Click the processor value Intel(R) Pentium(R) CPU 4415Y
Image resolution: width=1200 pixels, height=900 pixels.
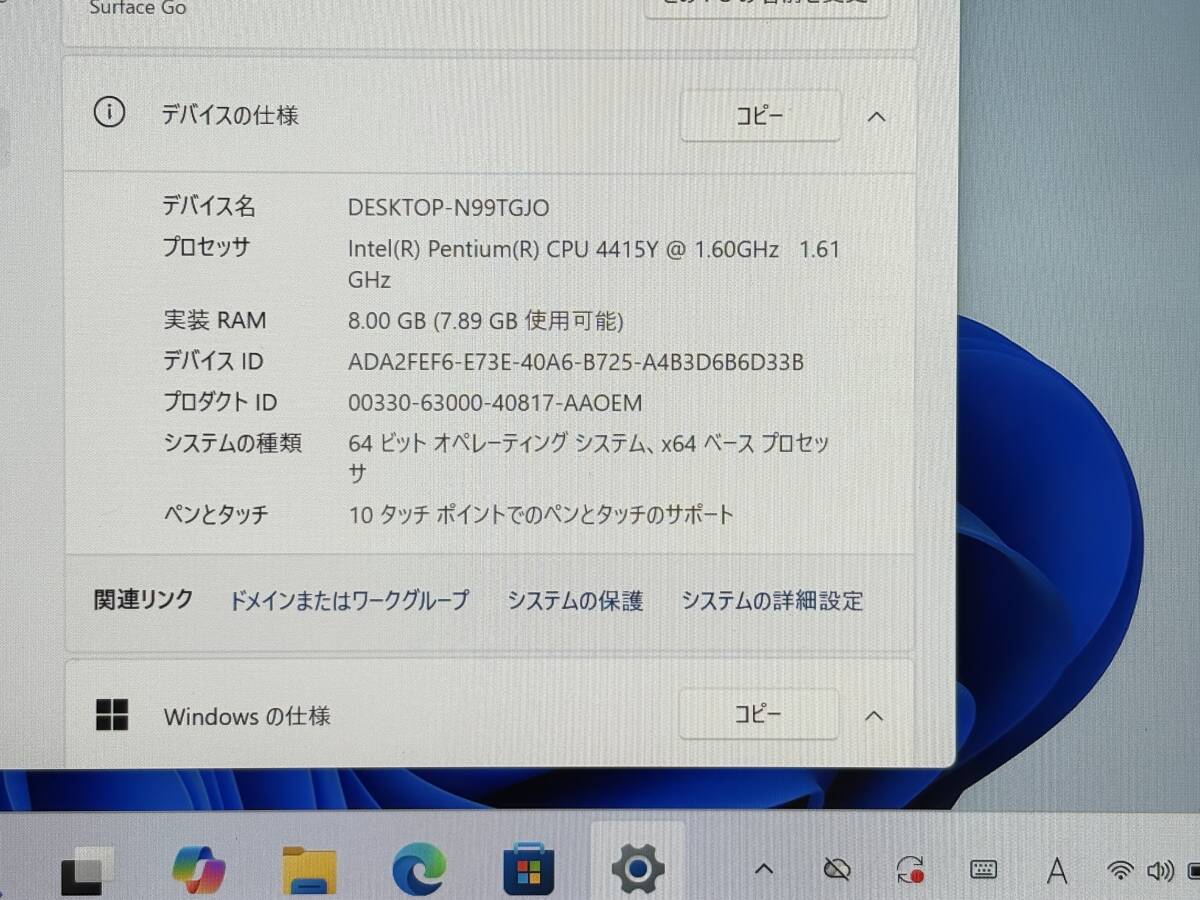point(594,264)
